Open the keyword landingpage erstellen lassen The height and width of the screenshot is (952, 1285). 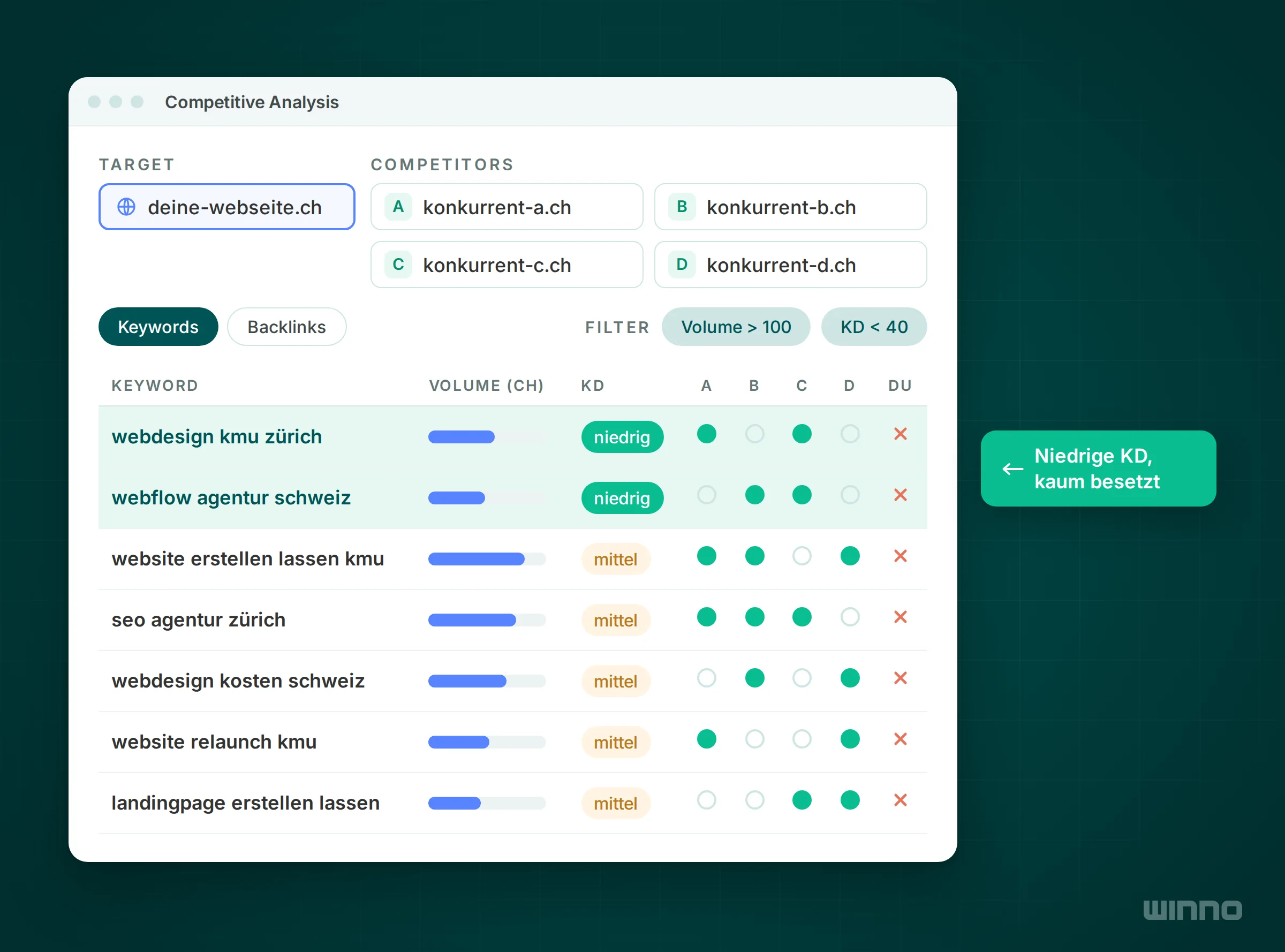[245, 803]
